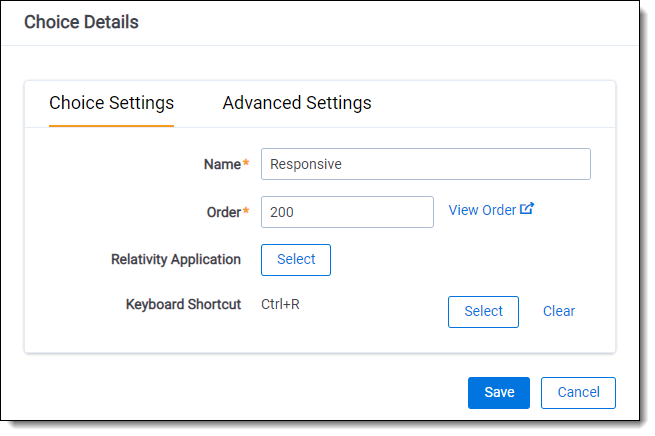This screenshot has width=655, height=436.
Task: Open the View Order link
Action: click(481, 210)
